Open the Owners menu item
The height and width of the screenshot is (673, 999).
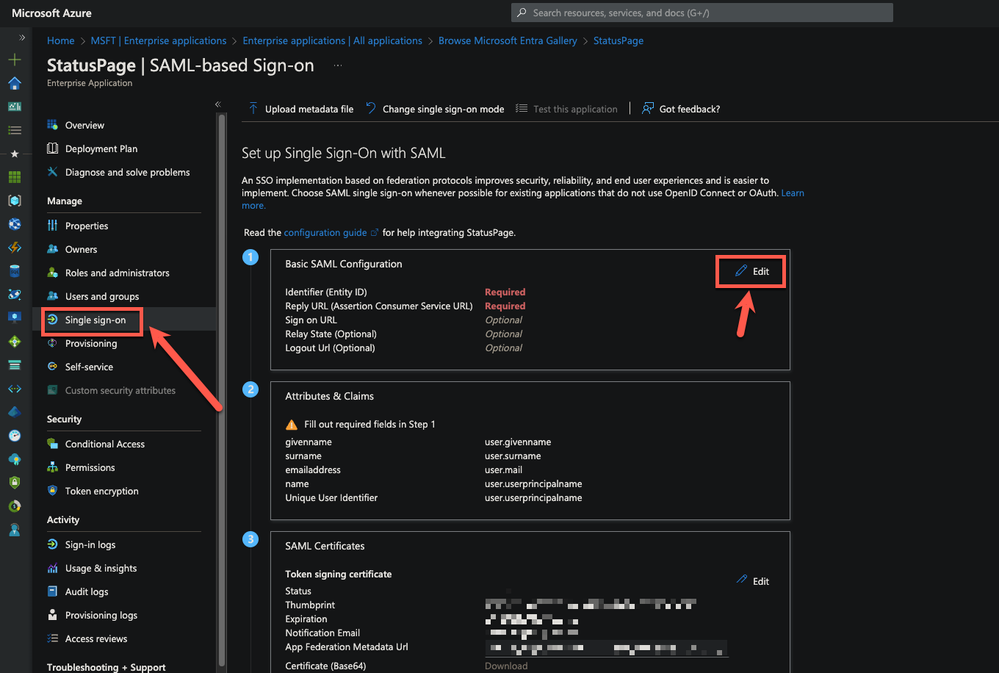tap(81, 249)
